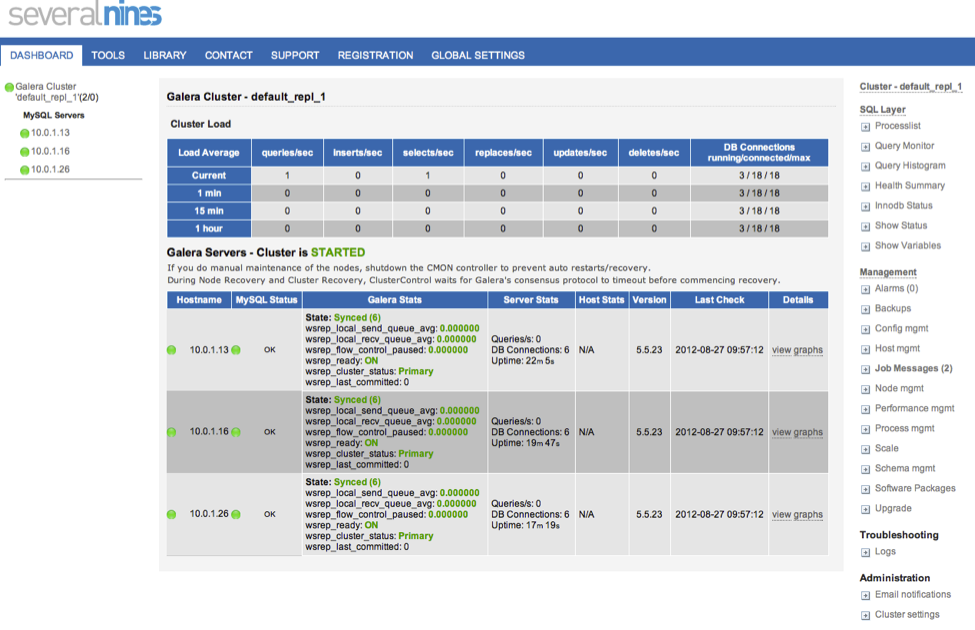Click plus icon next to Job Messages (2)

(x=865, y=369)
